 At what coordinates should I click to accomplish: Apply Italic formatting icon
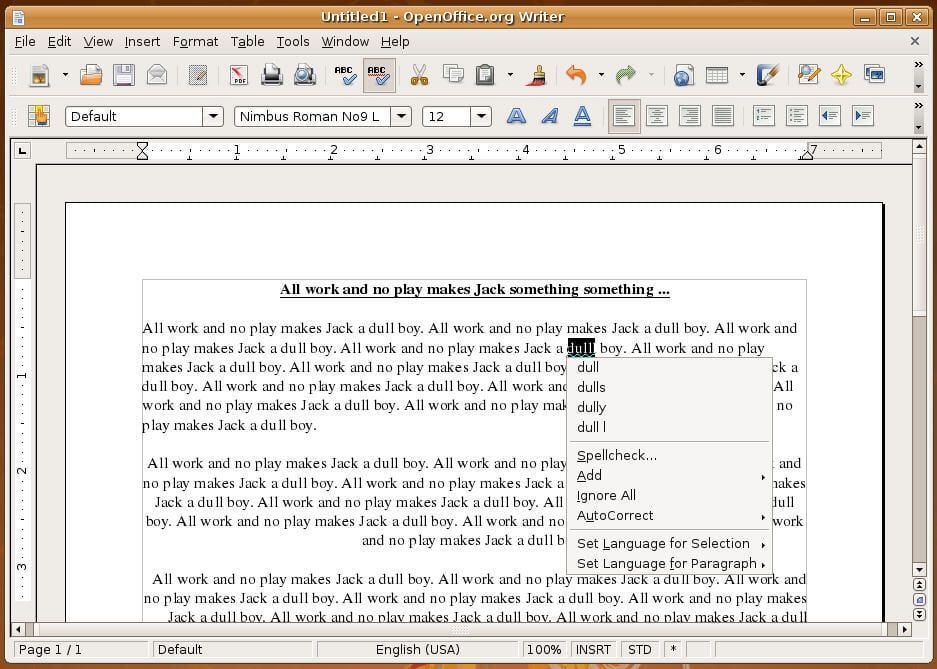tap(549, 116)
